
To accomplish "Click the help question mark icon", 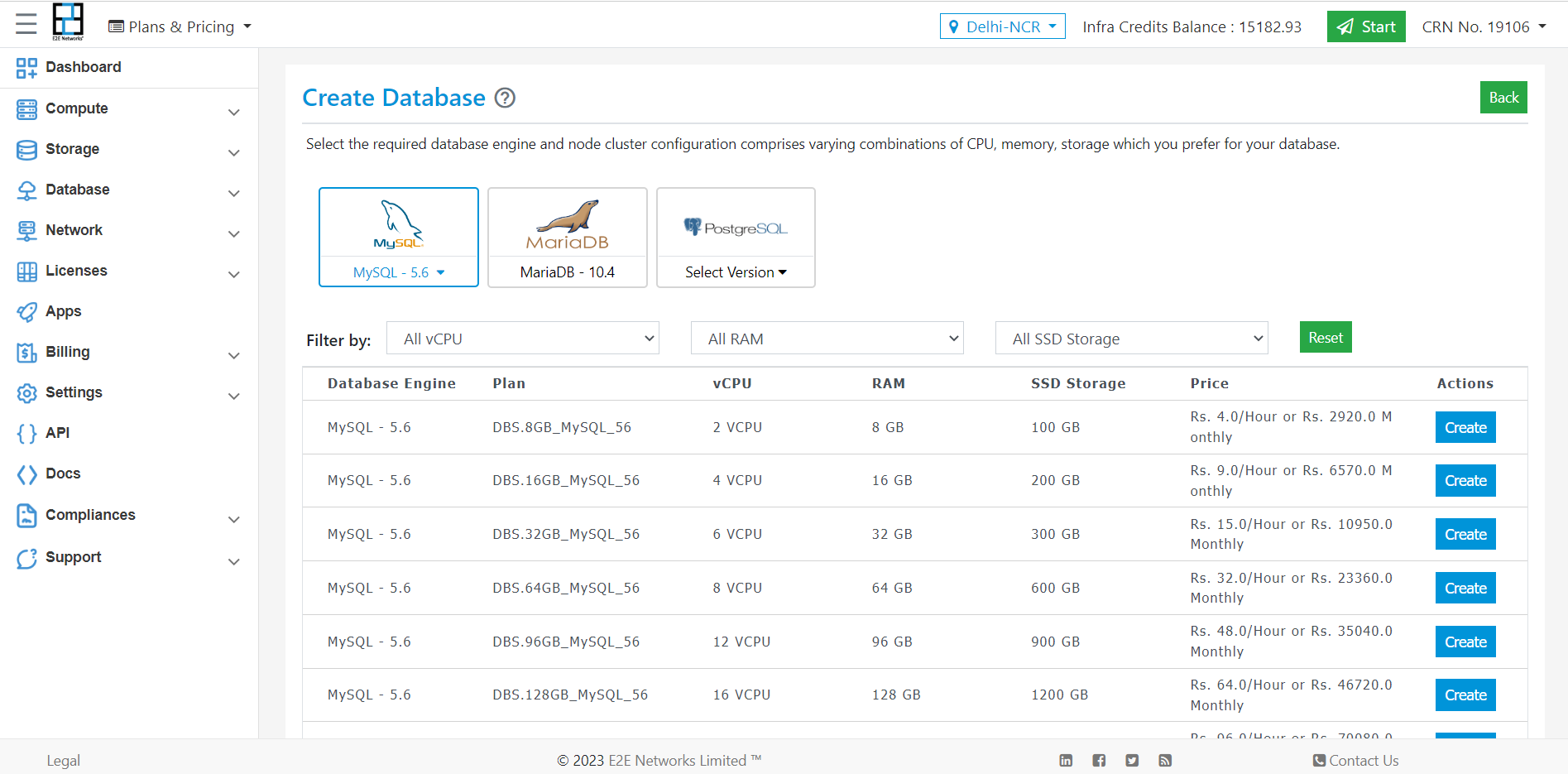I will click(505, 99).
